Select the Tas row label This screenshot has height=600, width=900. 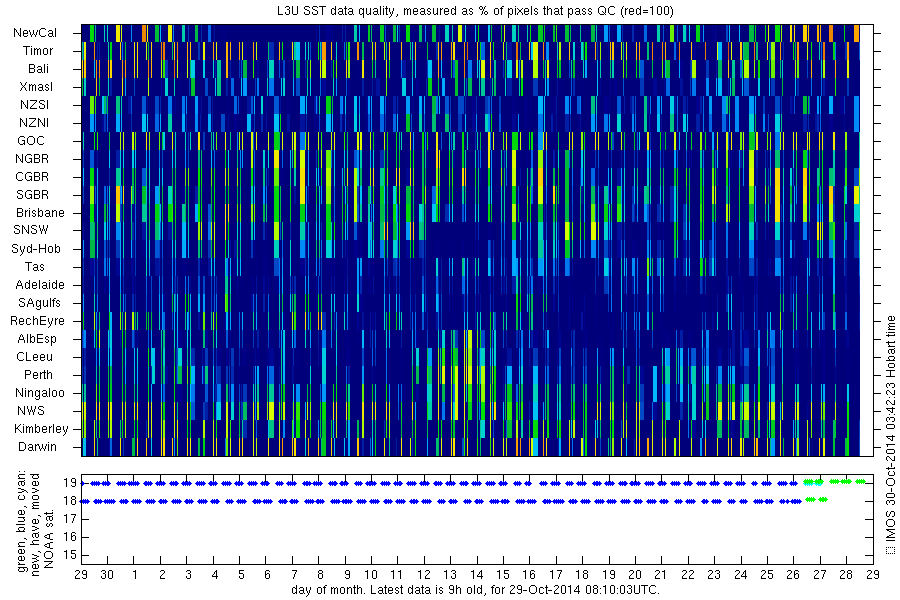point(34,267)
